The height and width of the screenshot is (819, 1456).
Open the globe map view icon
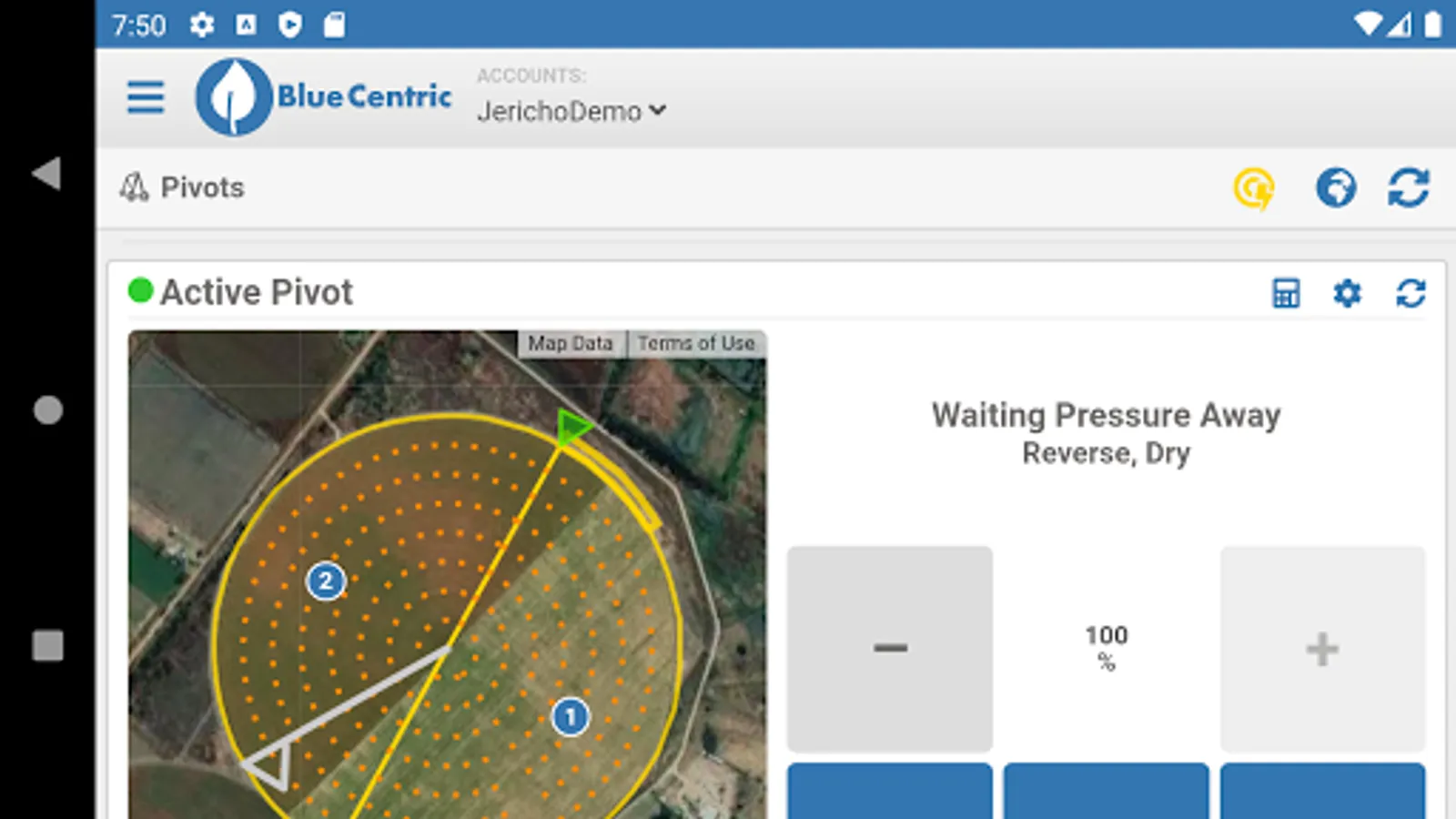[x=1336, y=188]
